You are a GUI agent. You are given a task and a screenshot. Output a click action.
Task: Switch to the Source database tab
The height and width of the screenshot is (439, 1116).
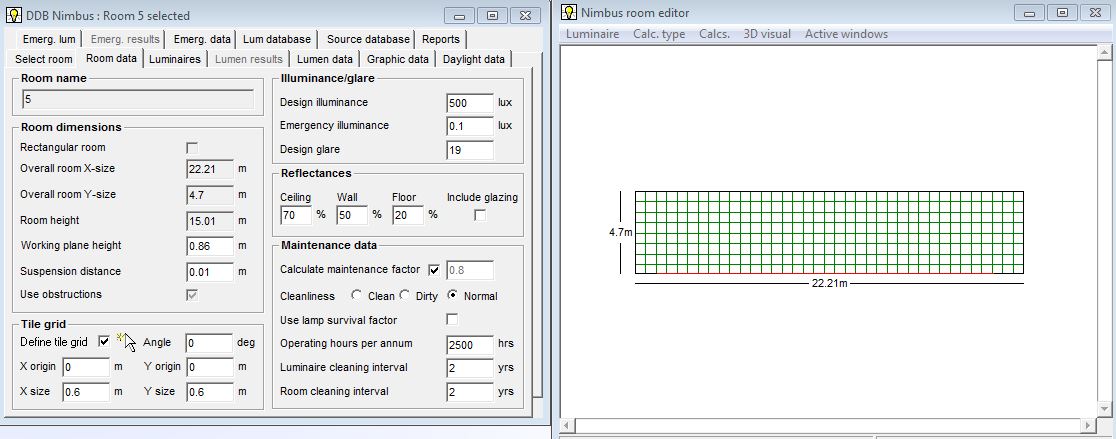[x=368, y=39]
